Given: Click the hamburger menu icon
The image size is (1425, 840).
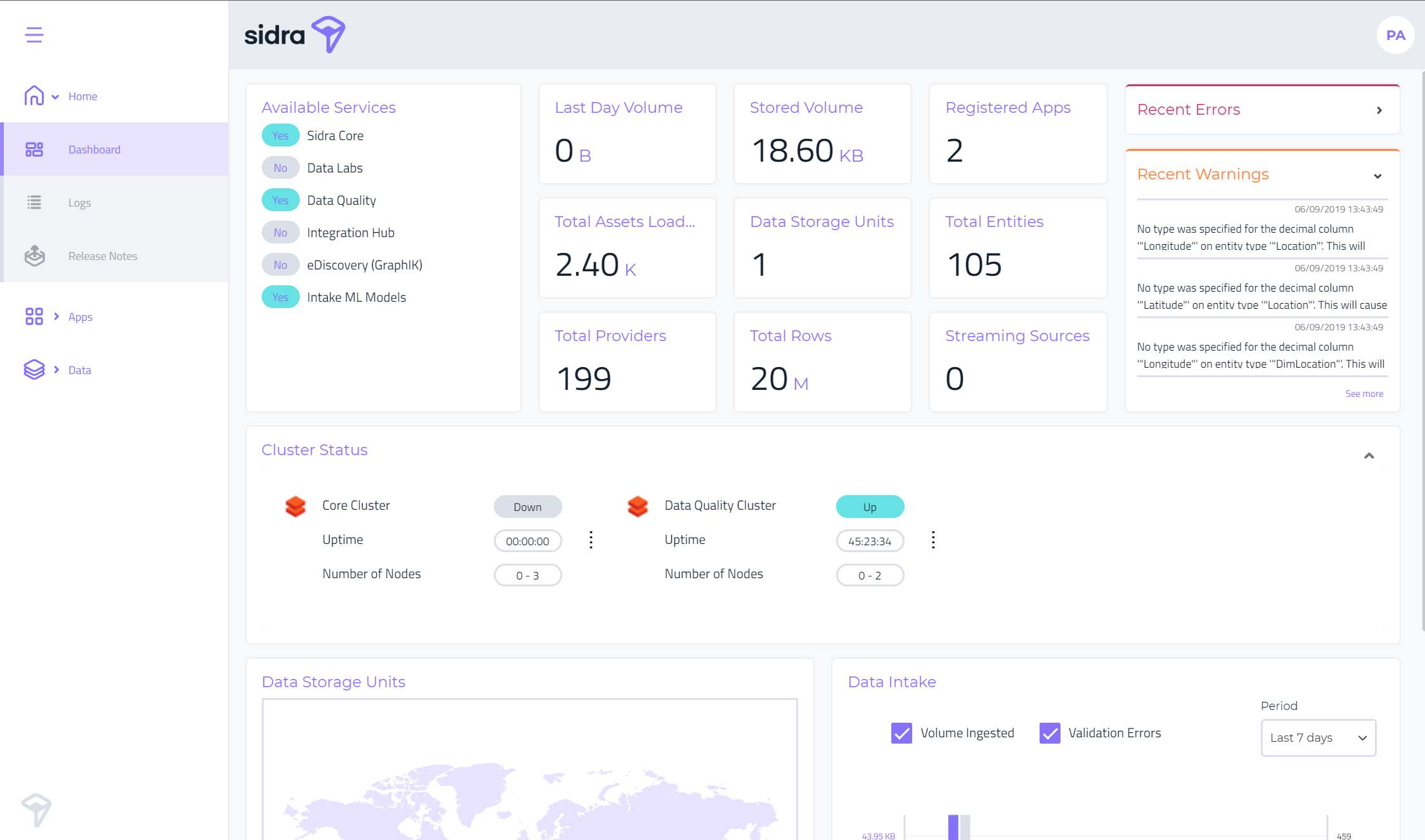Looking at the screenshot, I should 34,35.
